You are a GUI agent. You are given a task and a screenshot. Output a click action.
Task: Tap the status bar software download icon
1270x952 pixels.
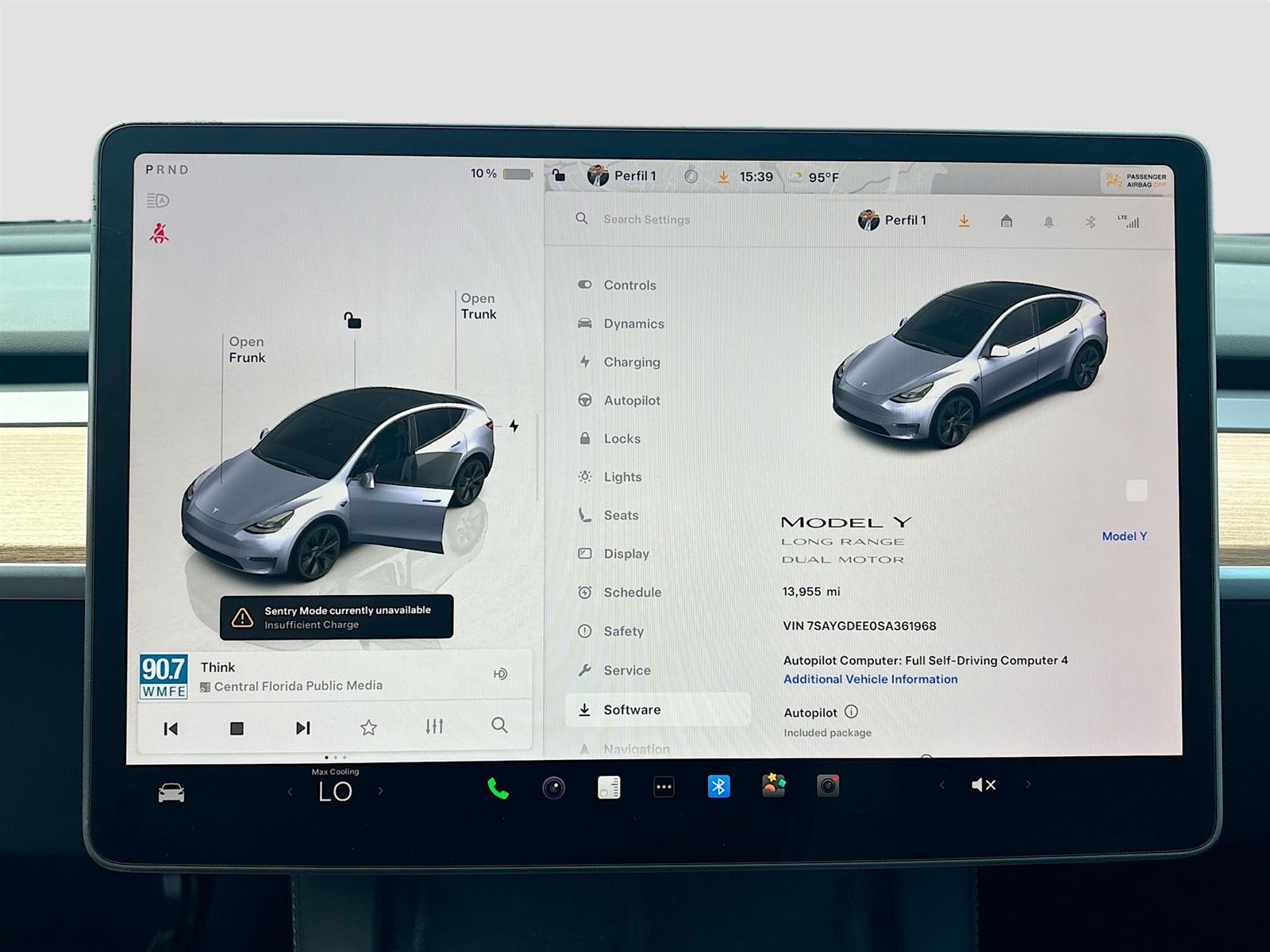coord(723,177)
